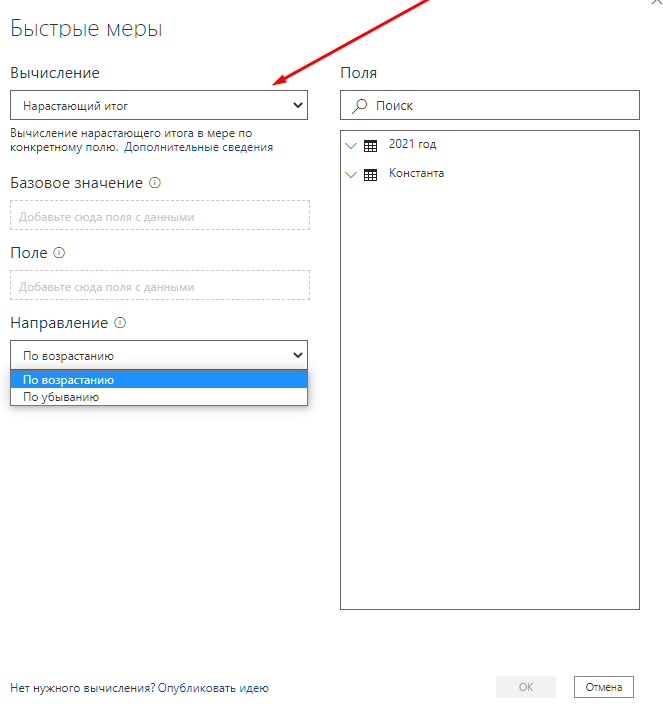The image size is (663, 715).
Task: Expand the Константа table chevron
Action: (x=351, y=175)
